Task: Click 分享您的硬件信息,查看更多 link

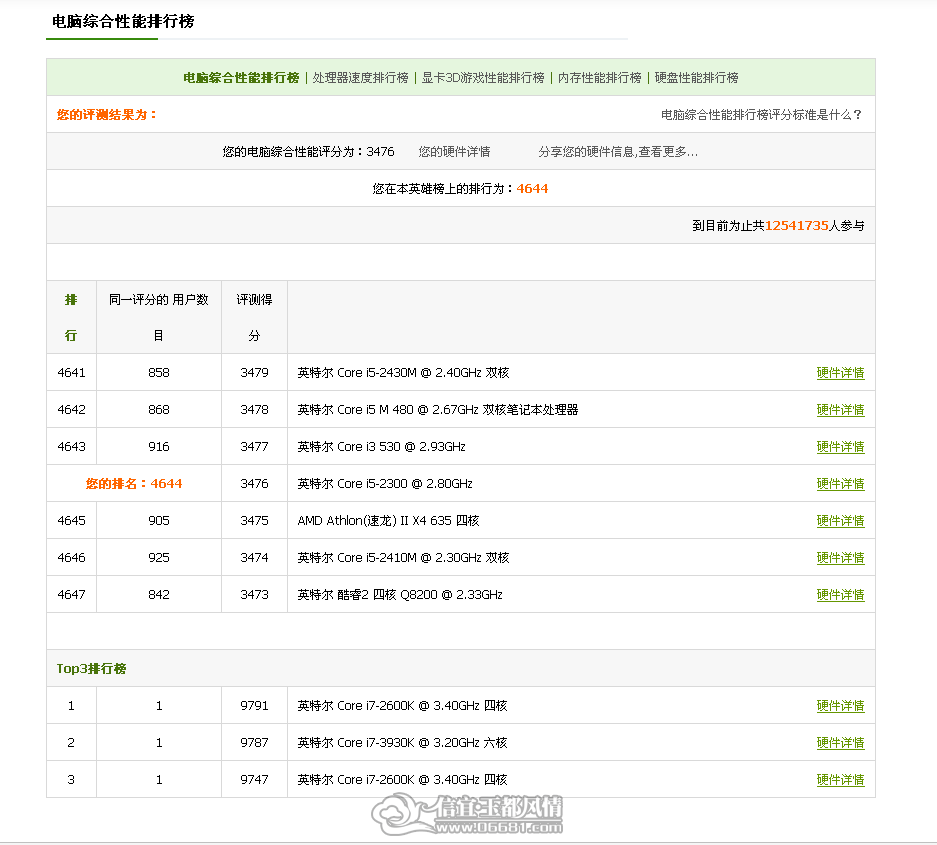Action: click(618, 152)
